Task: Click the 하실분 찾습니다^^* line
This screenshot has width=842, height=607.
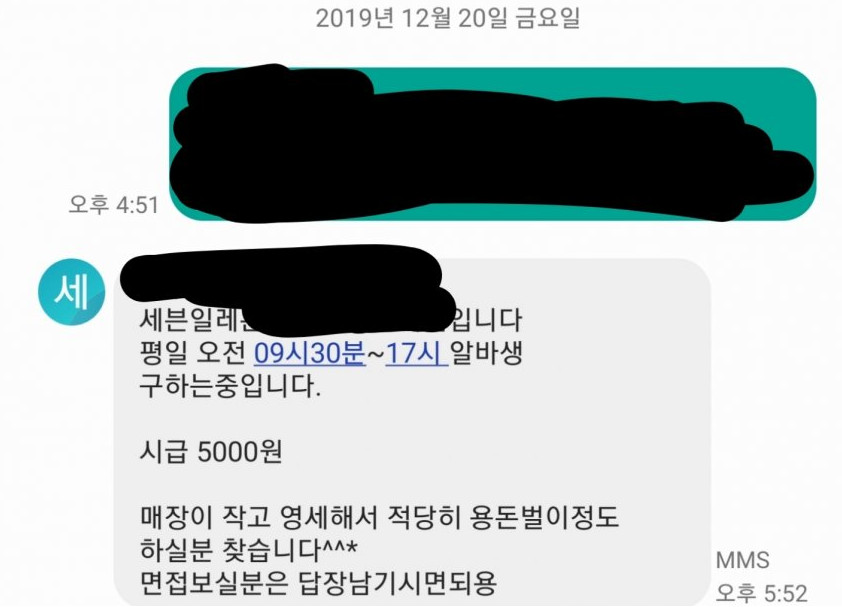Action: point(248,550)
